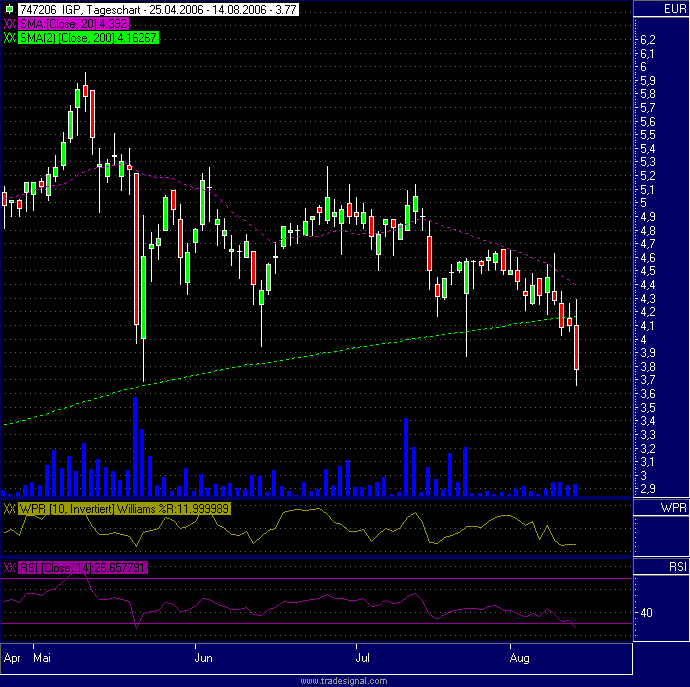Image resolution: width=690 pixels, height=687 pixels.
Task: Click the '5,9' price axis label
Action: pos(648,81)
